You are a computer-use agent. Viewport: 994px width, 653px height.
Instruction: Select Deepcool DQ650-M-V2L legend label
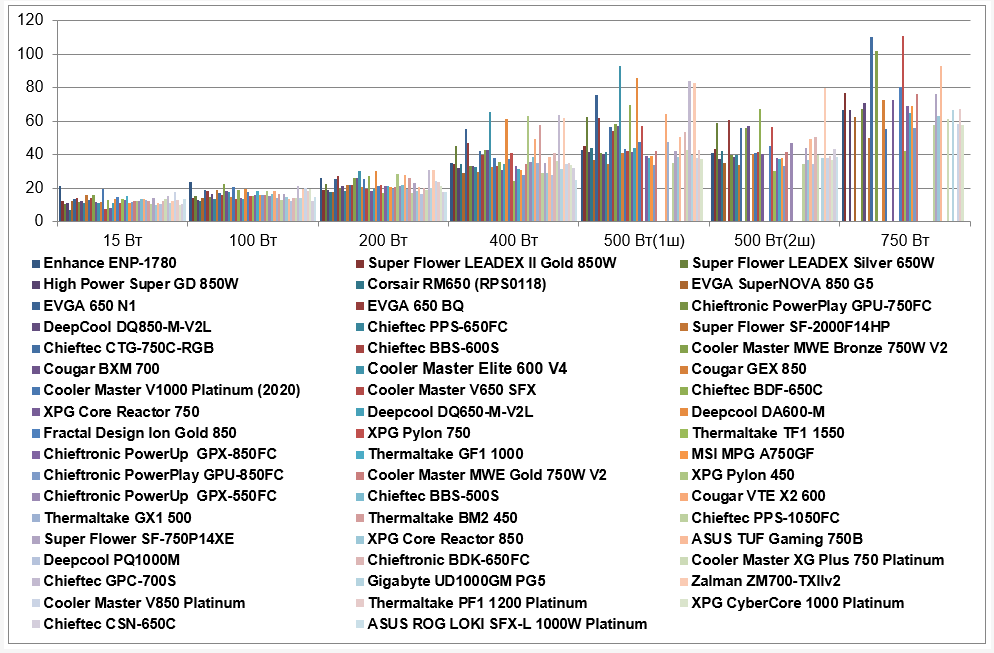pyautogui.click(x=450, y=412)
